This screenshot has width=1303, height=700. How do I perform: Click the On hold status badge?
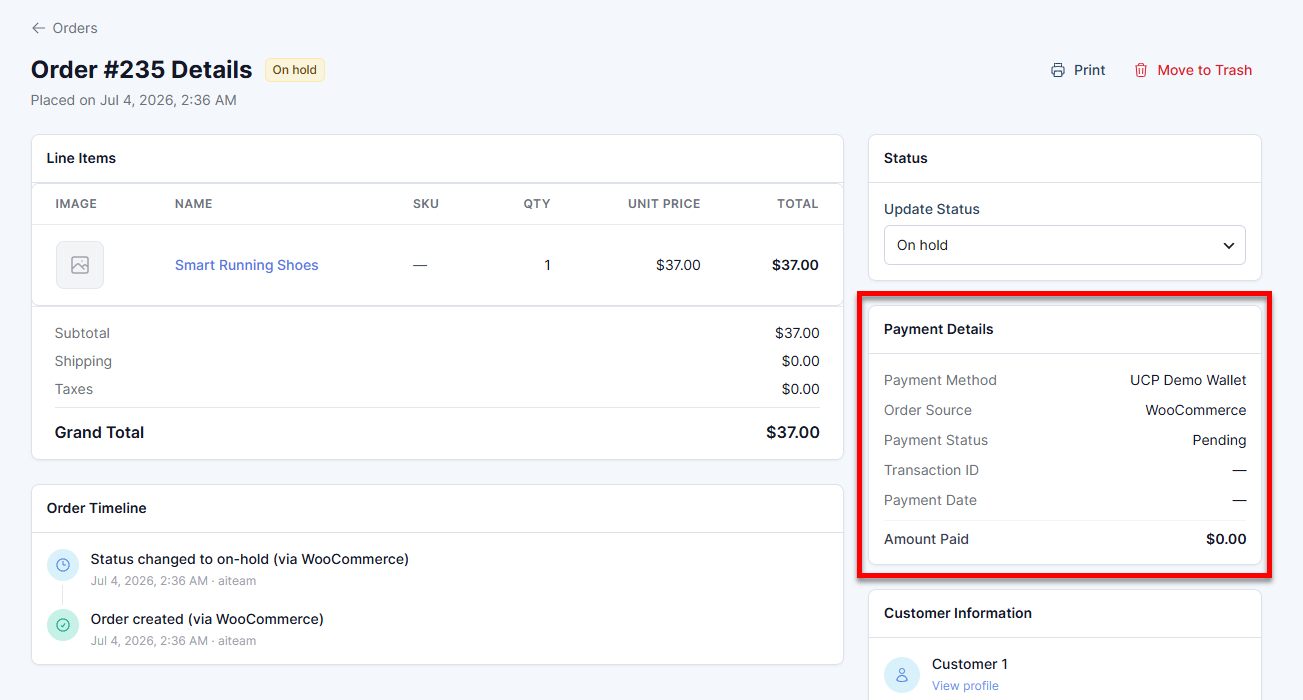[x=295, y=70]
